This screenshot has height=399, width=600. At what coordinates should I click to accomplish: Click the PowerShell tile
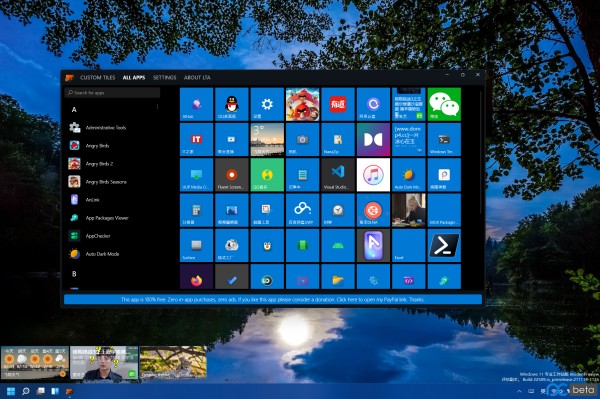click(444, 246)
